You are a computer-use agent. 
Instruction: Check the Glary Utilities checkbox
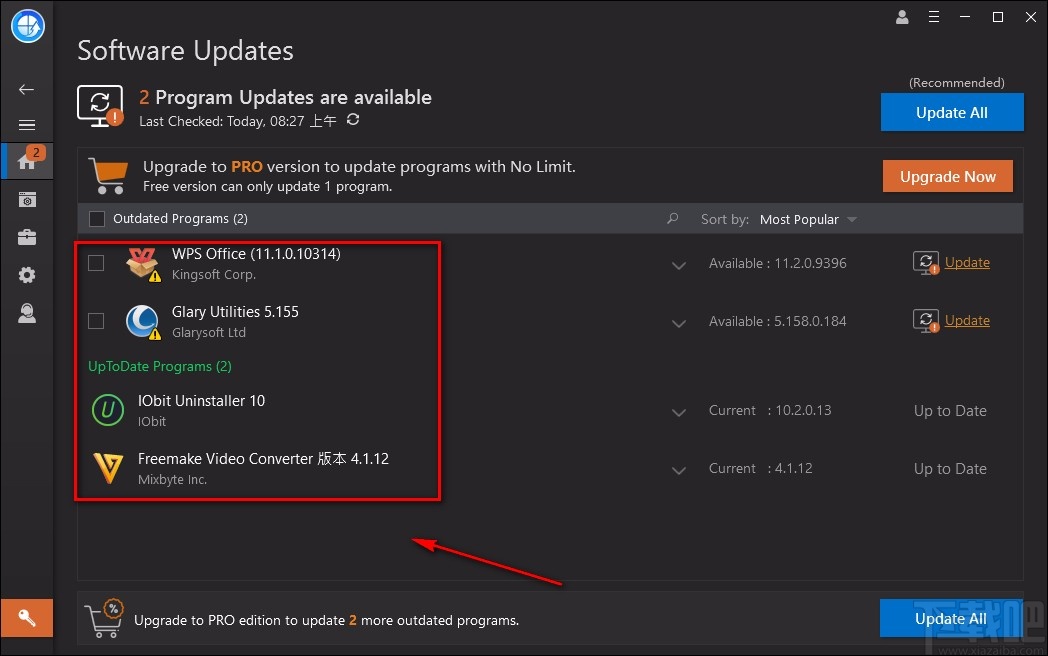[x=96, y=321]
